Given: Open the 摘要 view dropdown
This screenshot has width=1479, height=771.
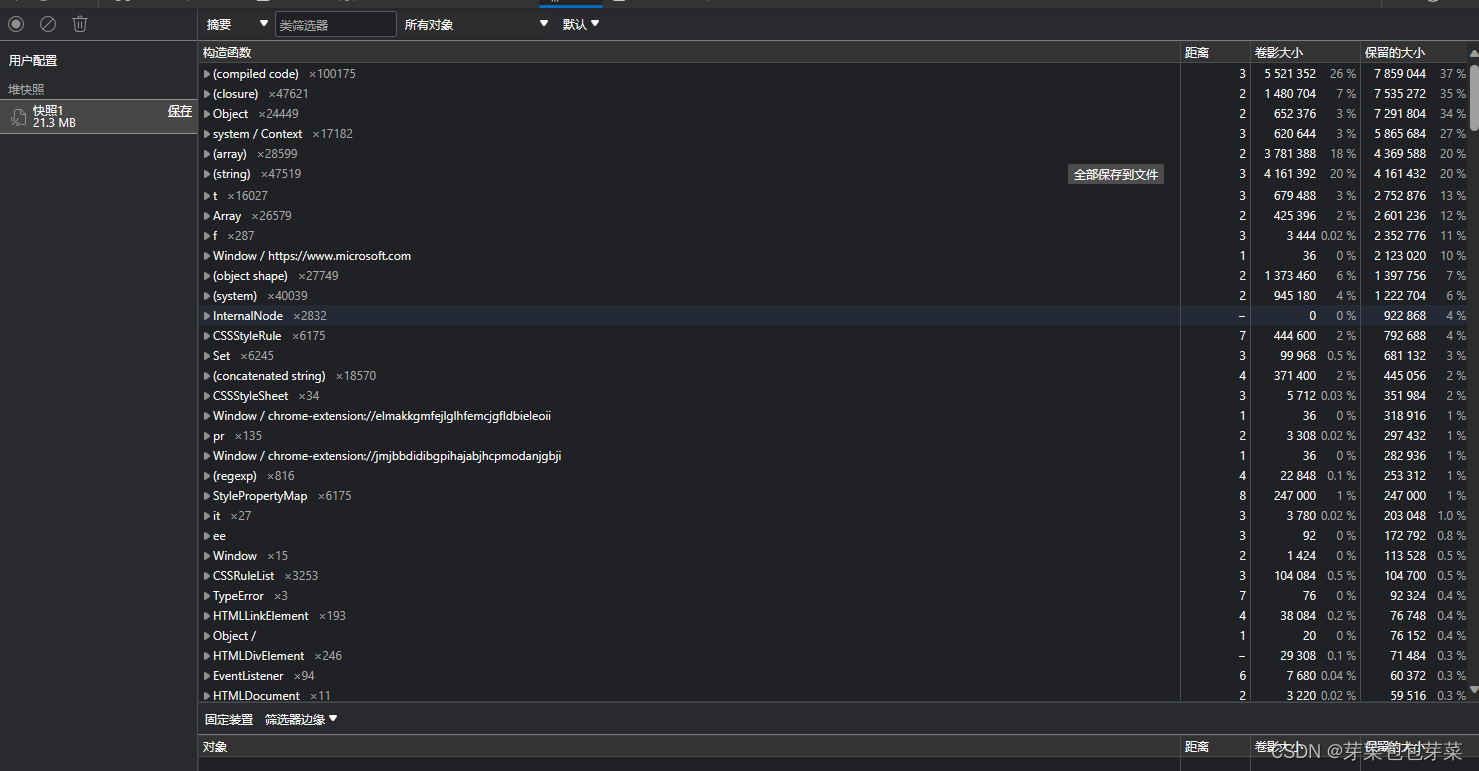Looking at the screenshot, I should coord(237,24).
